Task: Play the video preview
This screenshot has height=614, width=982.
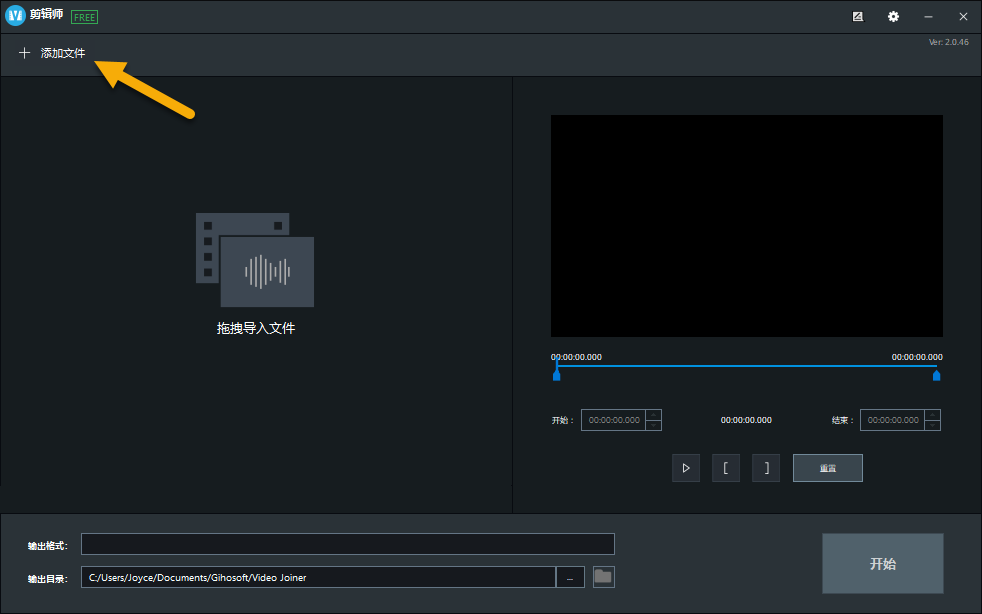Action: [686, 468]
